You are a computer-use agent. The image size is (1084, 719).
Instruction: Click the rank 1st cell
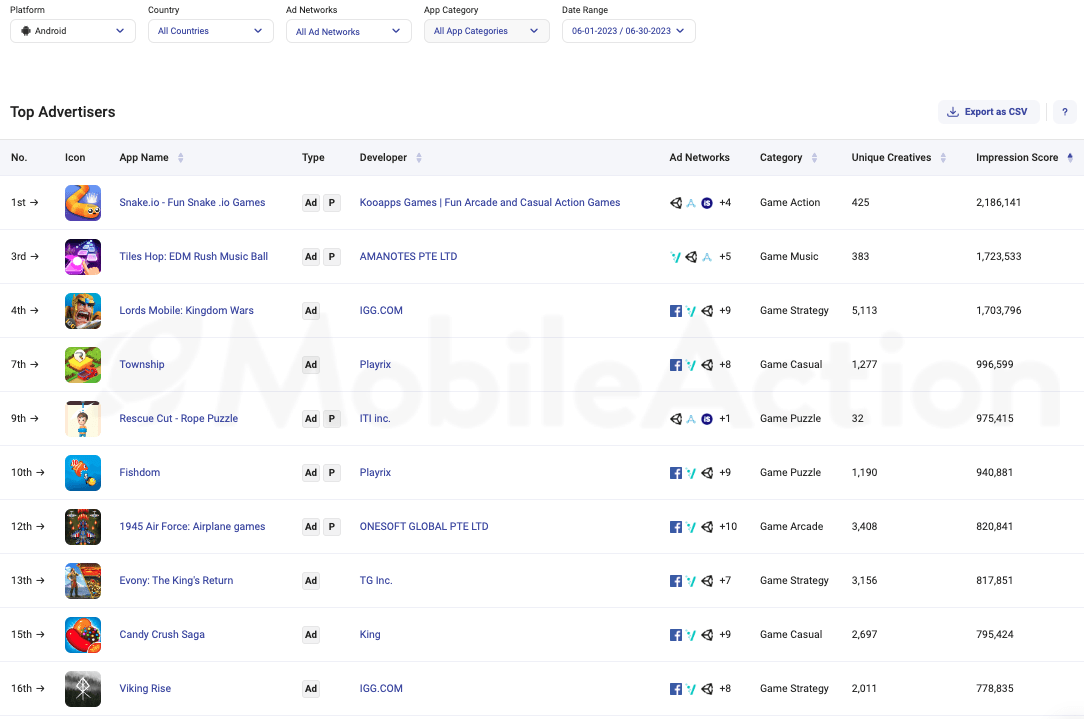(25, 203)
